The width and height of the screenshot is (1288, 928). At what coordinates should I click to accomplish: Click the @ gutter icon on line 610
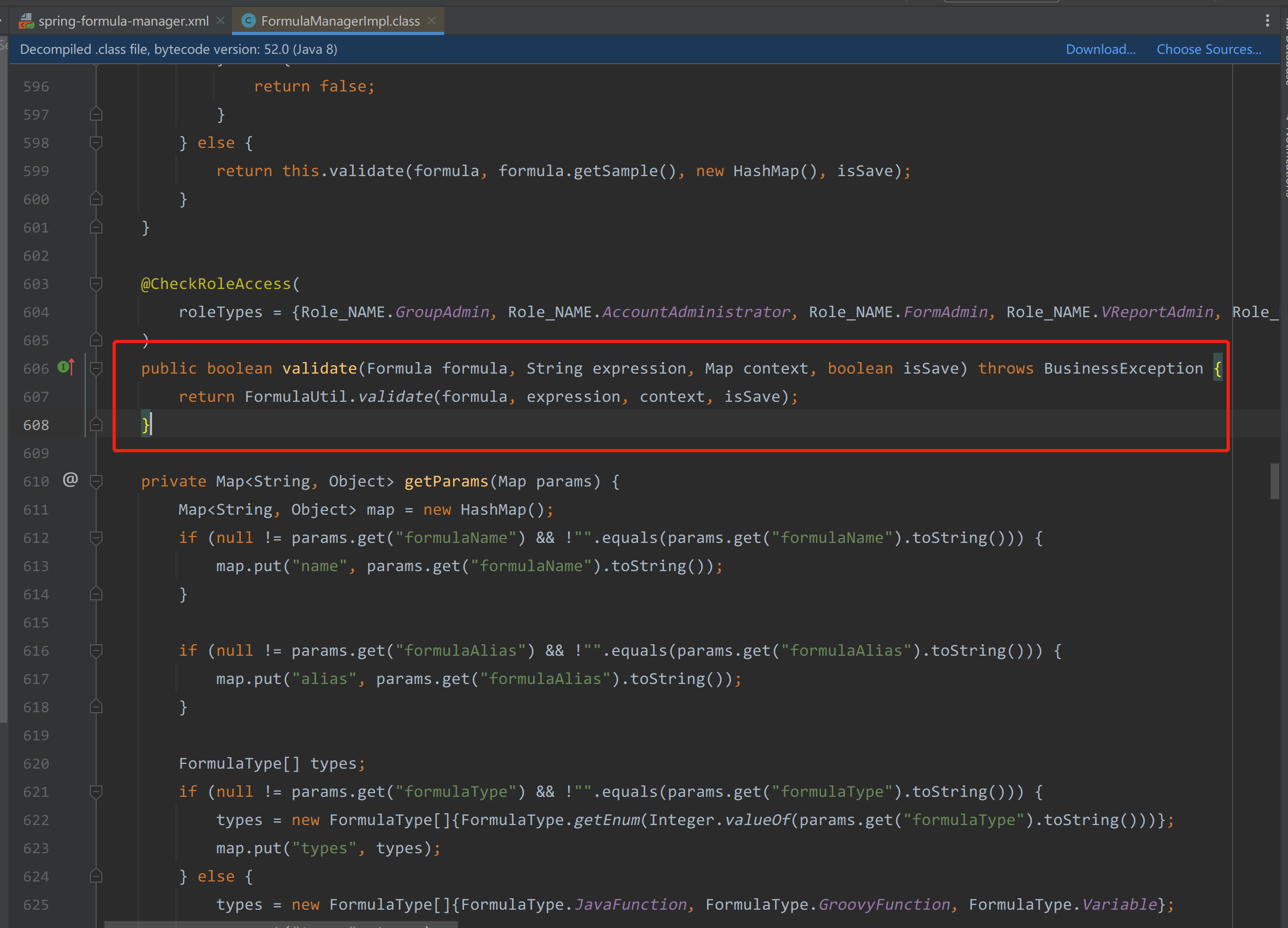(70, 480)
